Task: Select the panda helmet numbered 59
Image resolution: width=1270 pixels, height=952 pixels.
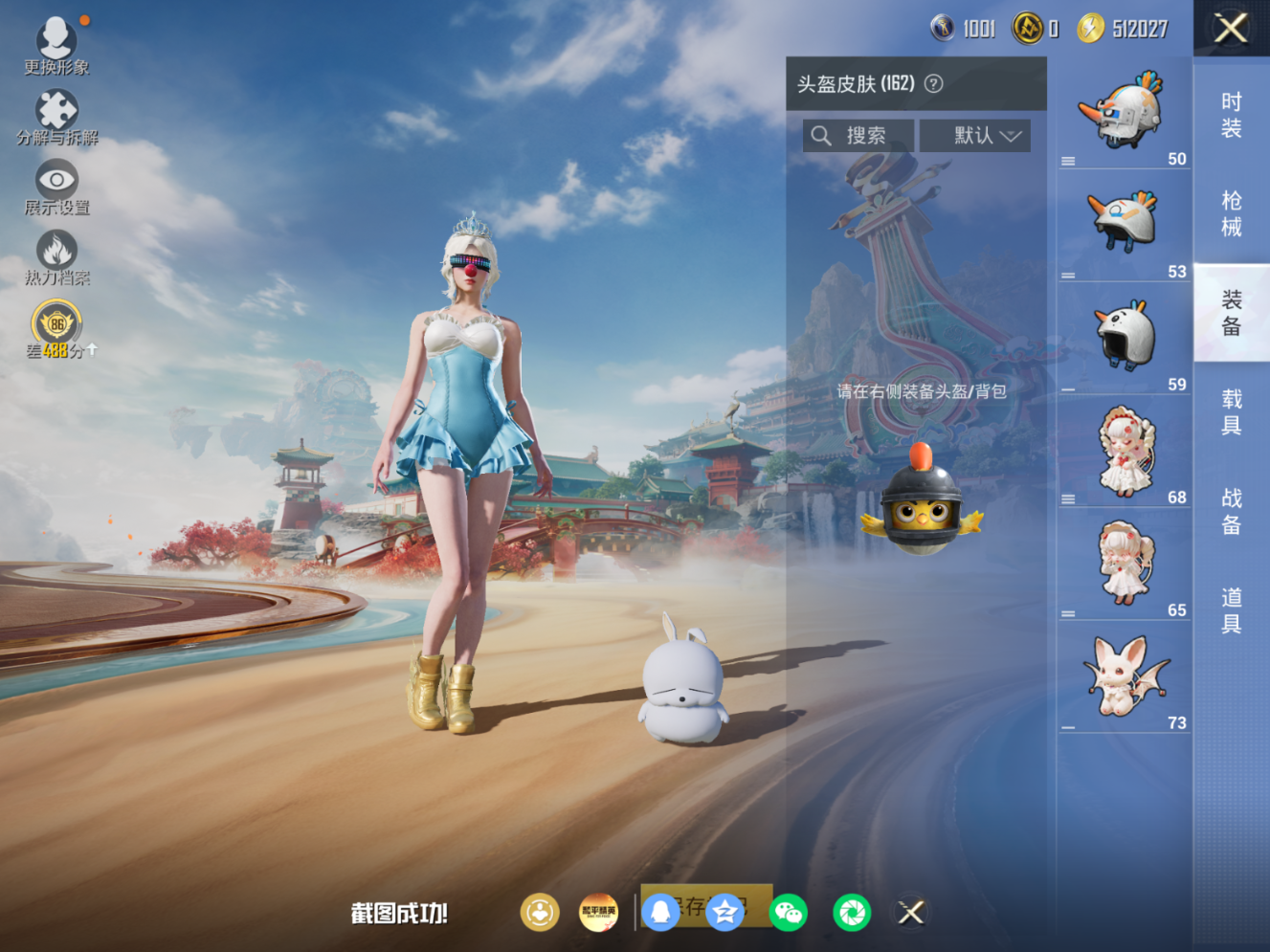Action: pos(1125,337)
